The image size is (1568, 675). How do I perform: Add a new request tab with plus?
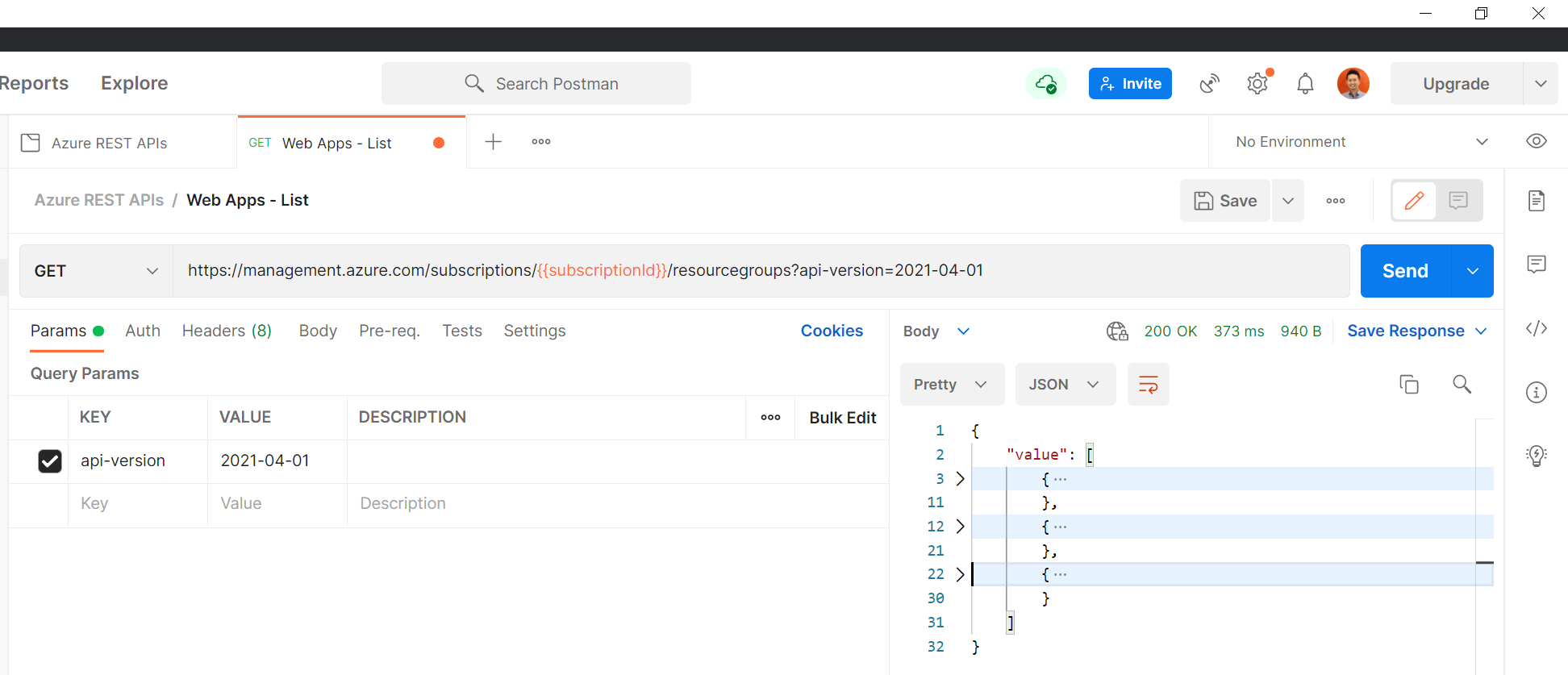coord(493,142)
